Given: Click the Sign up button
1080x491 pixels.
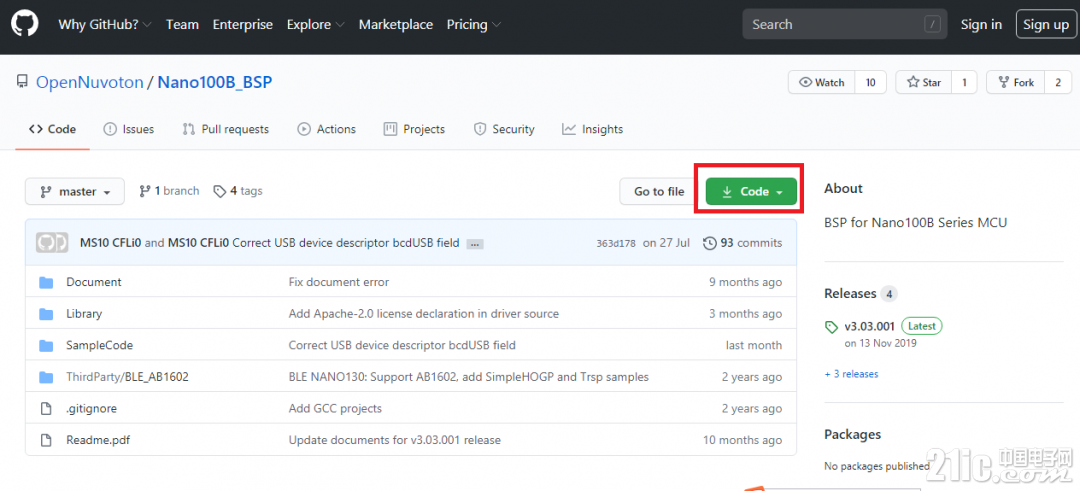Looking at the screenshot, I should point(1046,25).
